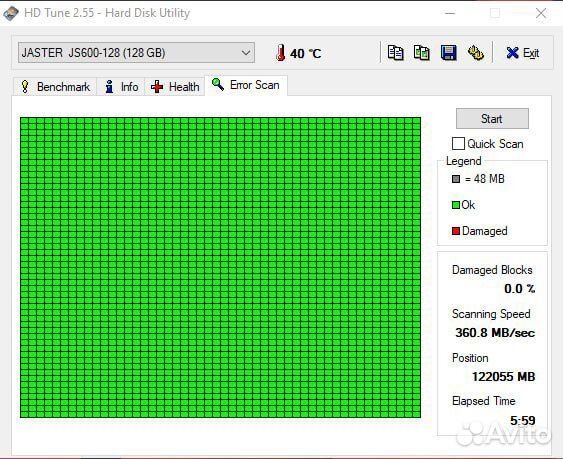Screen dimensions: 563x459
Task: Expand the drive list arrow
Action: pyautogui.click(x=246, y=53)
